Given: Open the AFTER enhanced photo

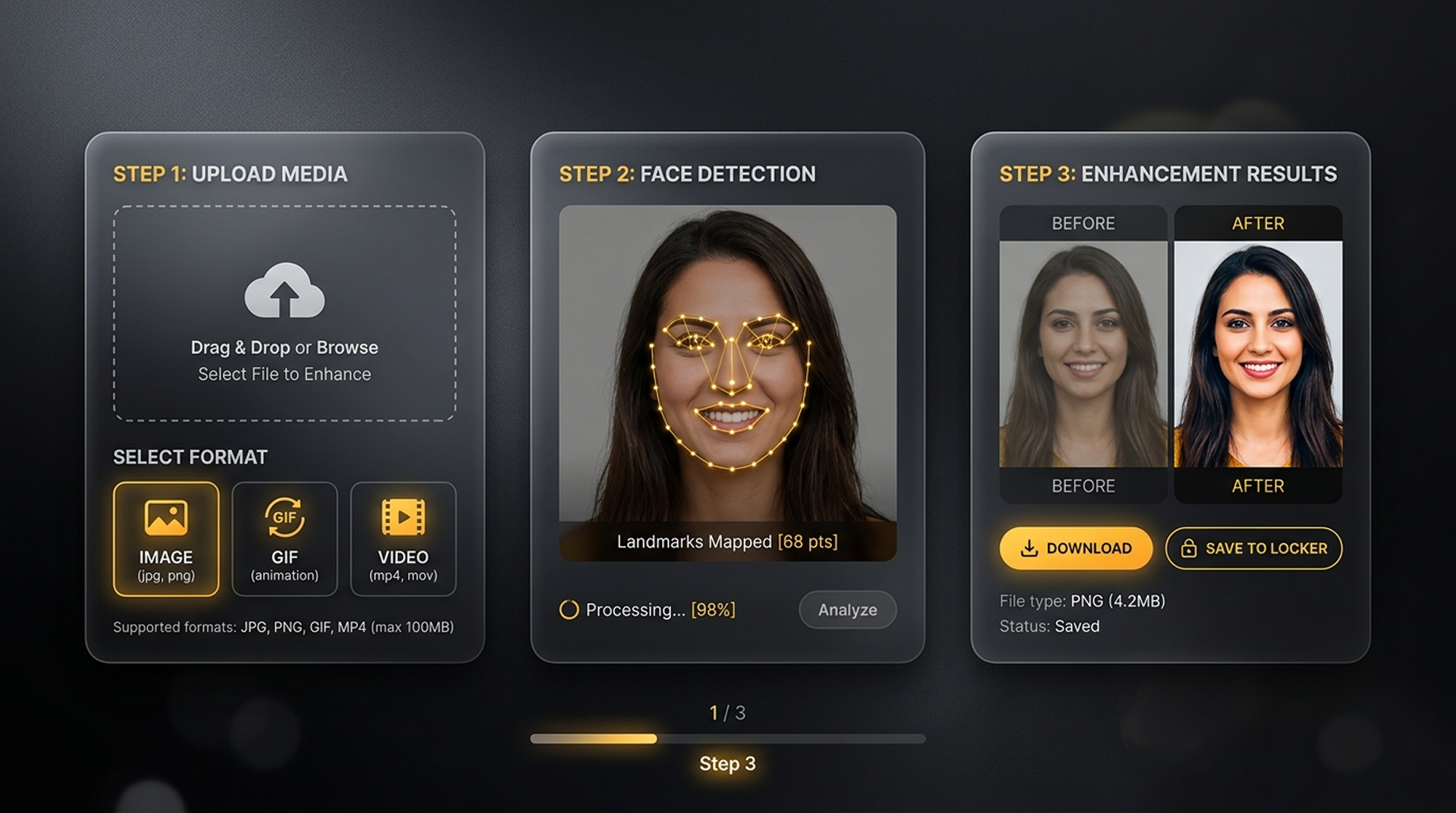Looking at the screenshot, I should coord(1258,354).
